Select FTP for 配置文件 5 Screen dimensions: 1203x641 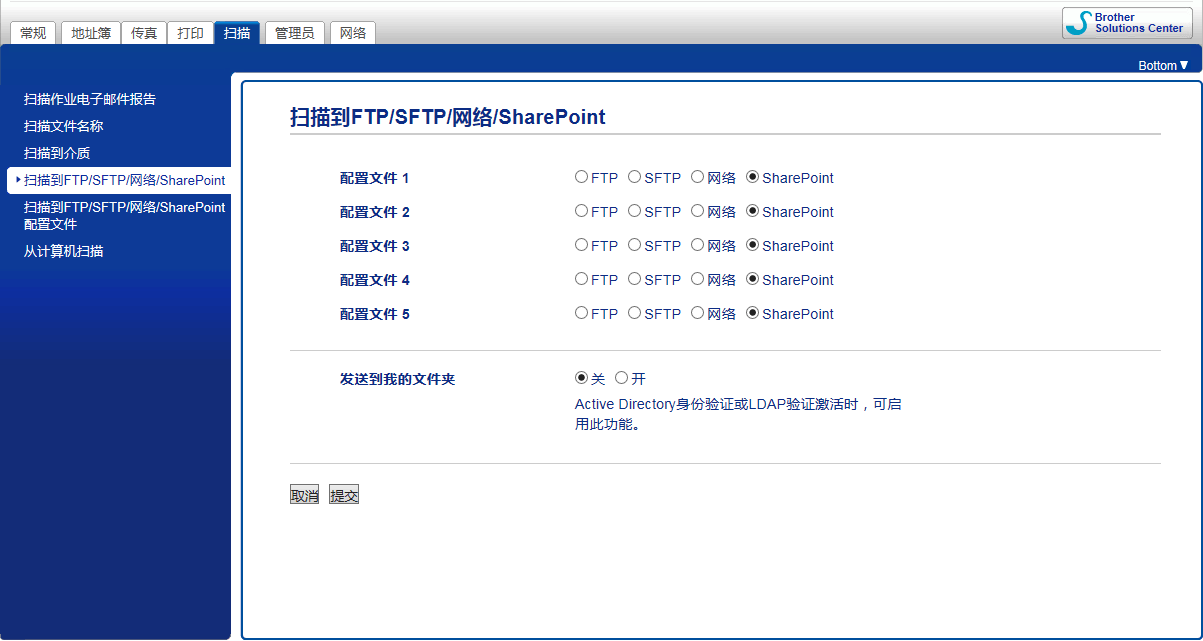coord(581,314)
